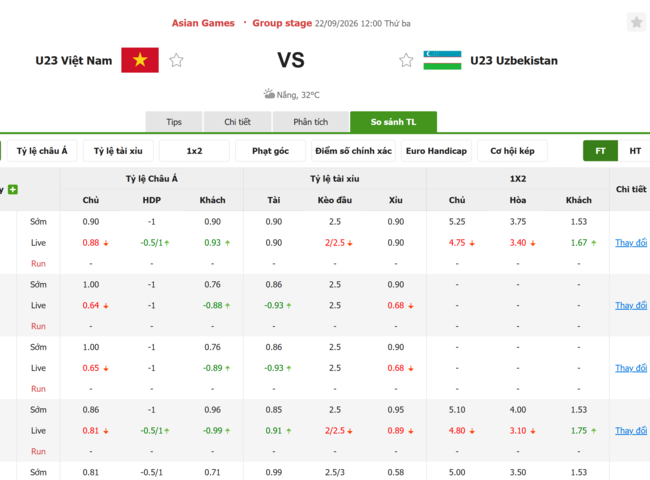The width and height of the screenshot is (650, 480).
Task: Click the weather cloud icon
Action: coord(269,94)
